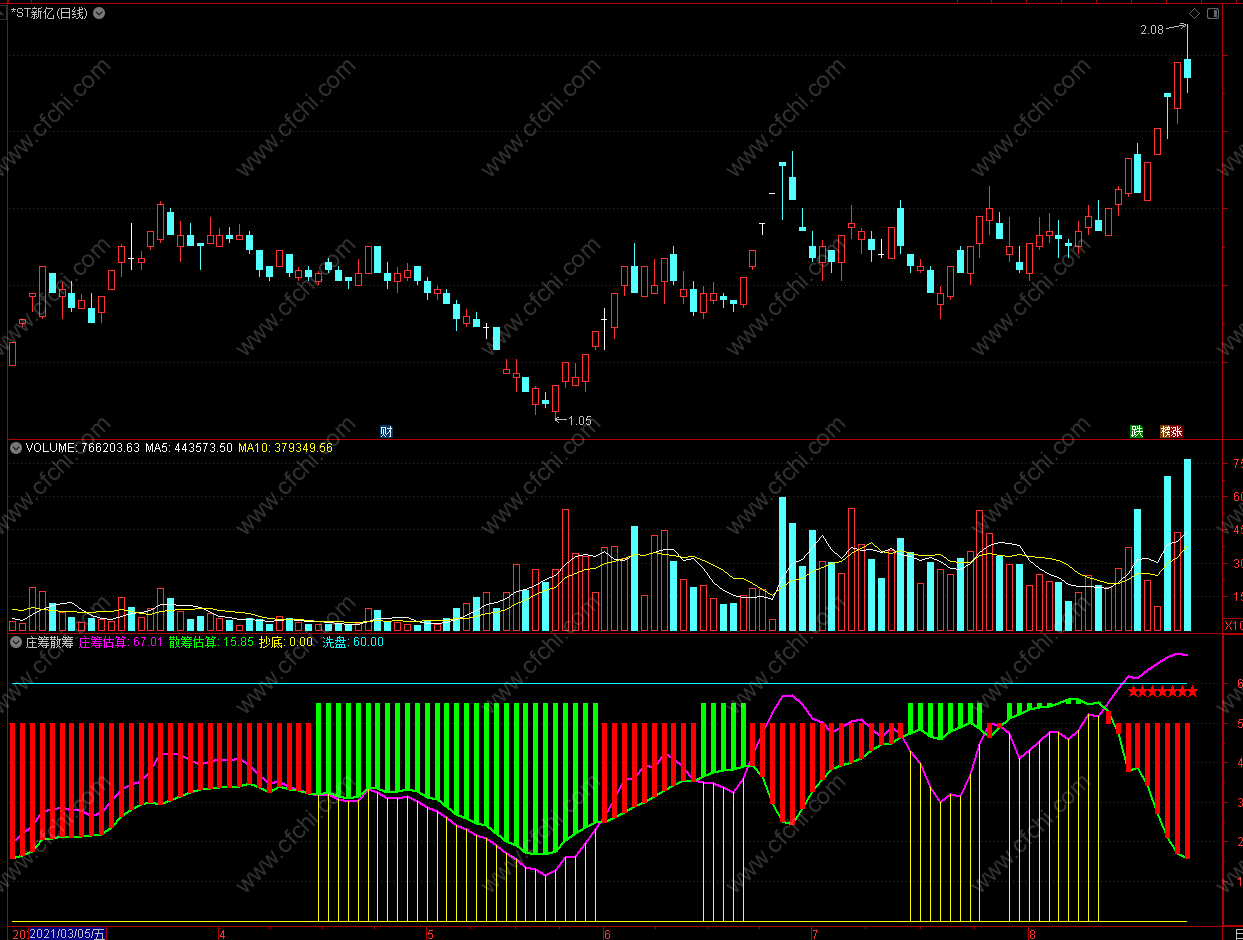Click the MA10: 379349.56 value

click(x=285, y=448)
